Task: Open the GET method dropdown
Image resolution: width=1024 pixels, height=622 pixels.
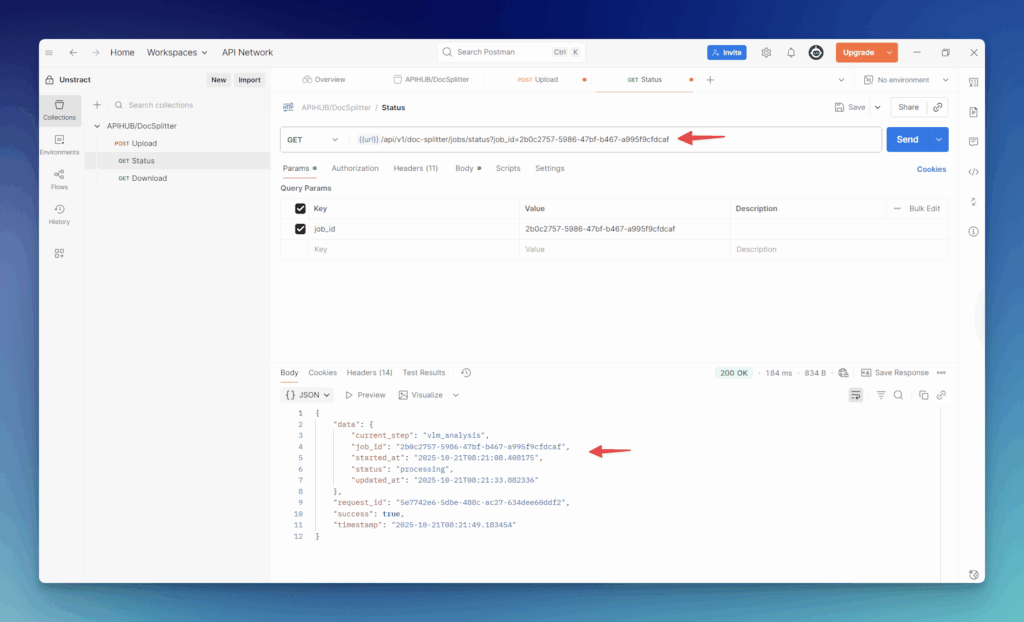Action: point(313,140)
